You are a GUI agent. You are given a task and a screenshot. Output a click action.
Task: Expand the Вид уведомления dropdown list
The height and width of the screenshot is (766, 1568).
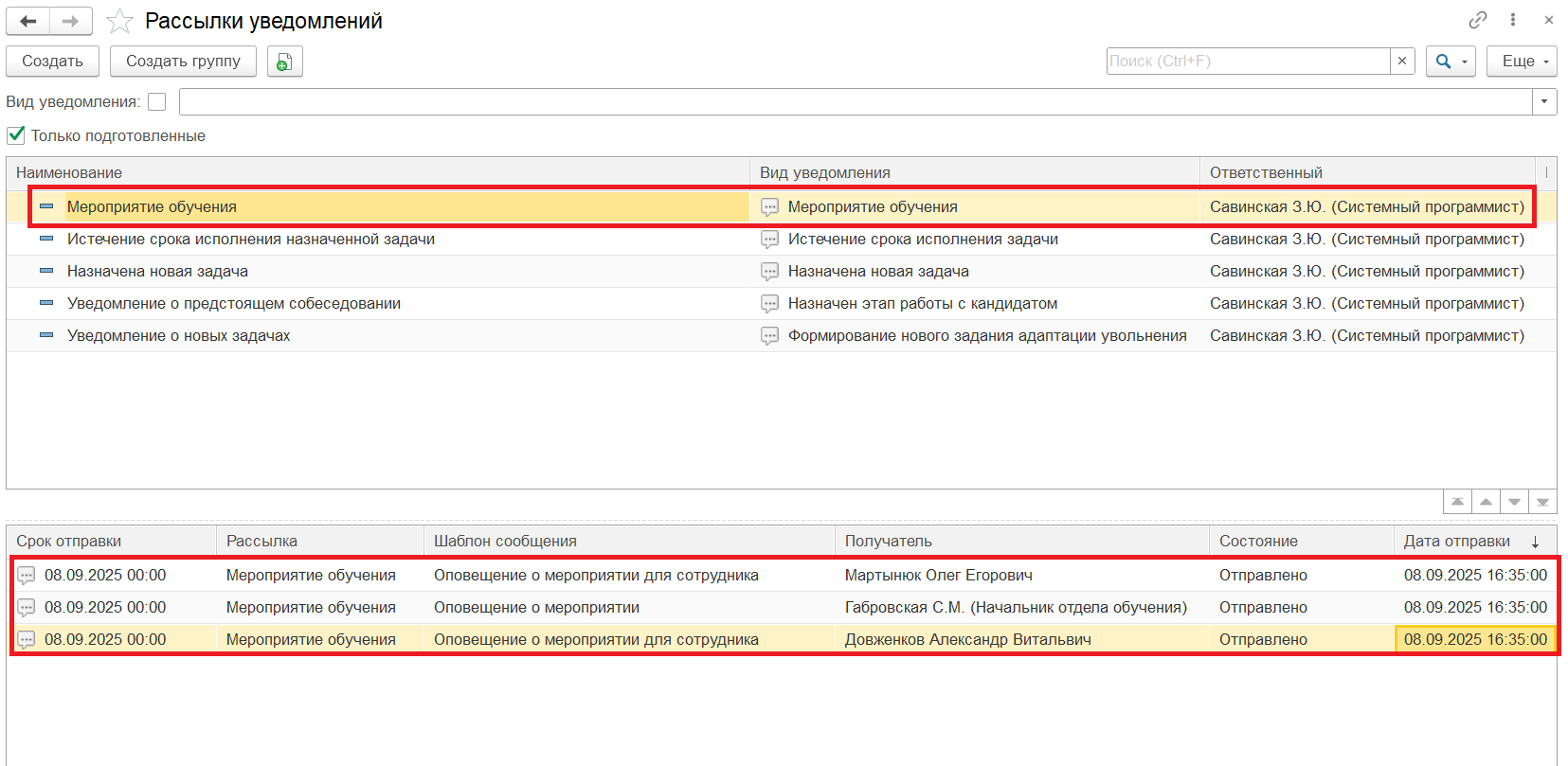tap(1544, 101)
